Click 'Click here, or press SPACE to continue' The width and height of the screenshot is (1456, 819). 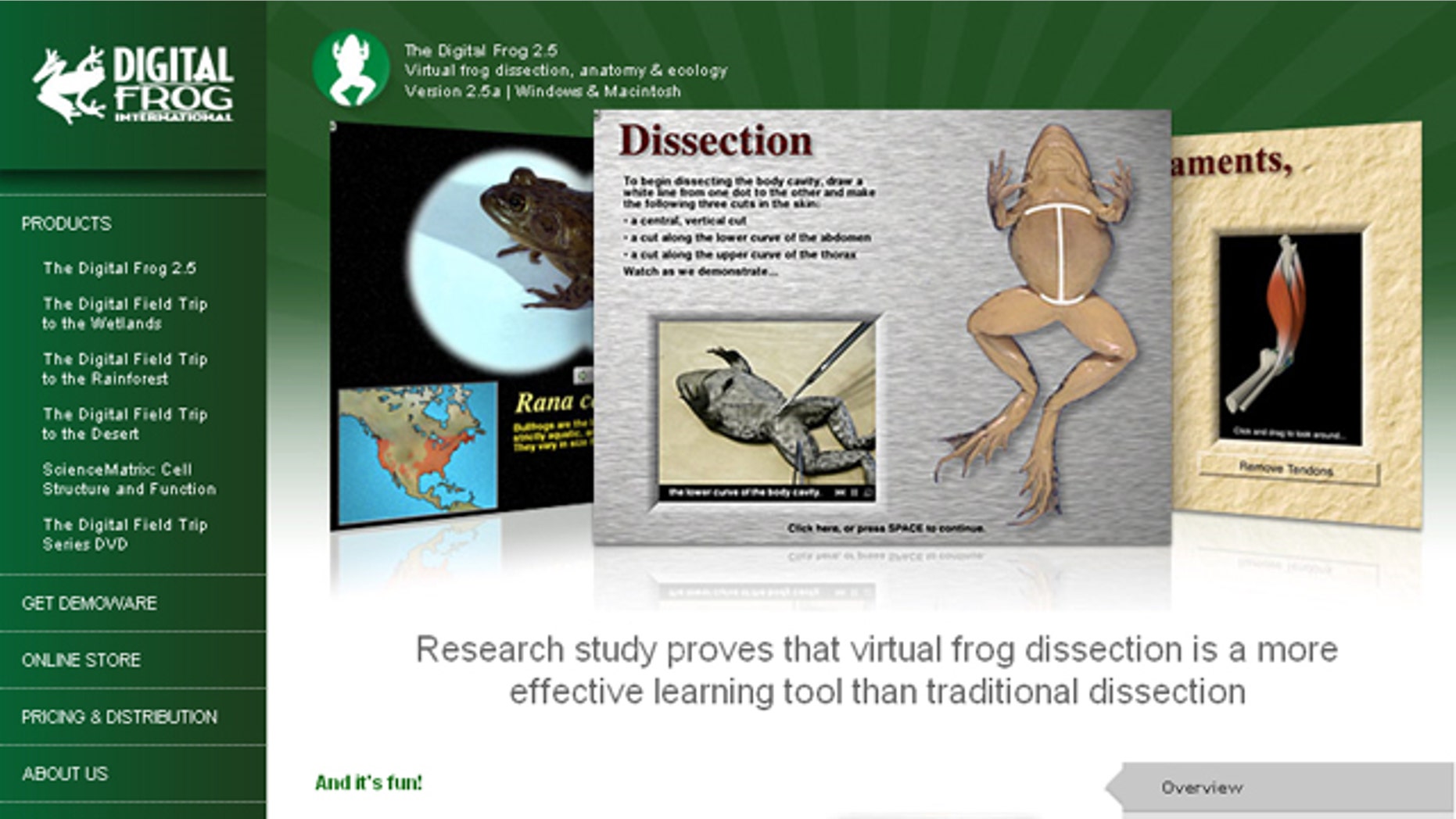886,528
